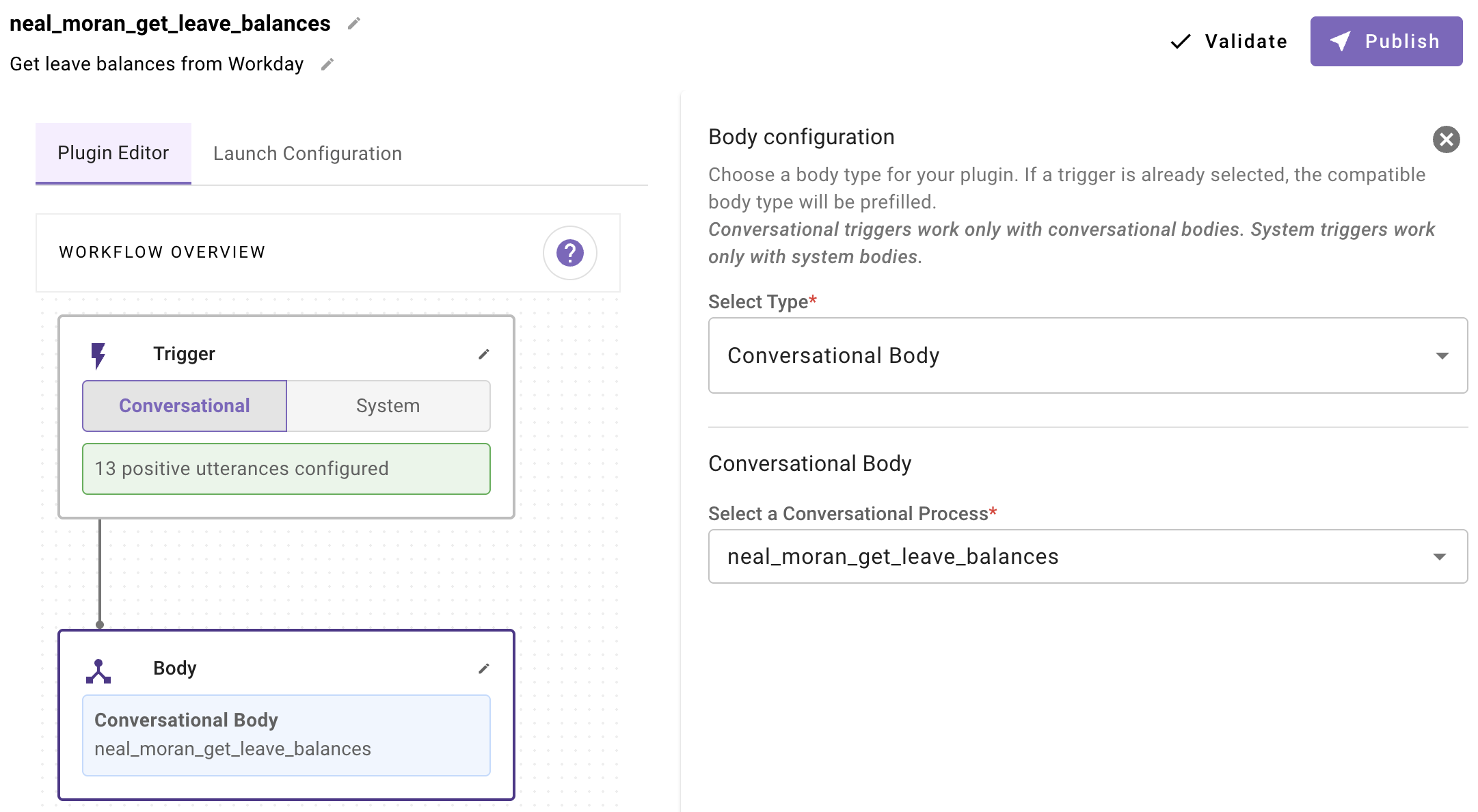1478x812 pixels.
Task: Close the Body configuration panel
Action: [x=1446, y=139]
